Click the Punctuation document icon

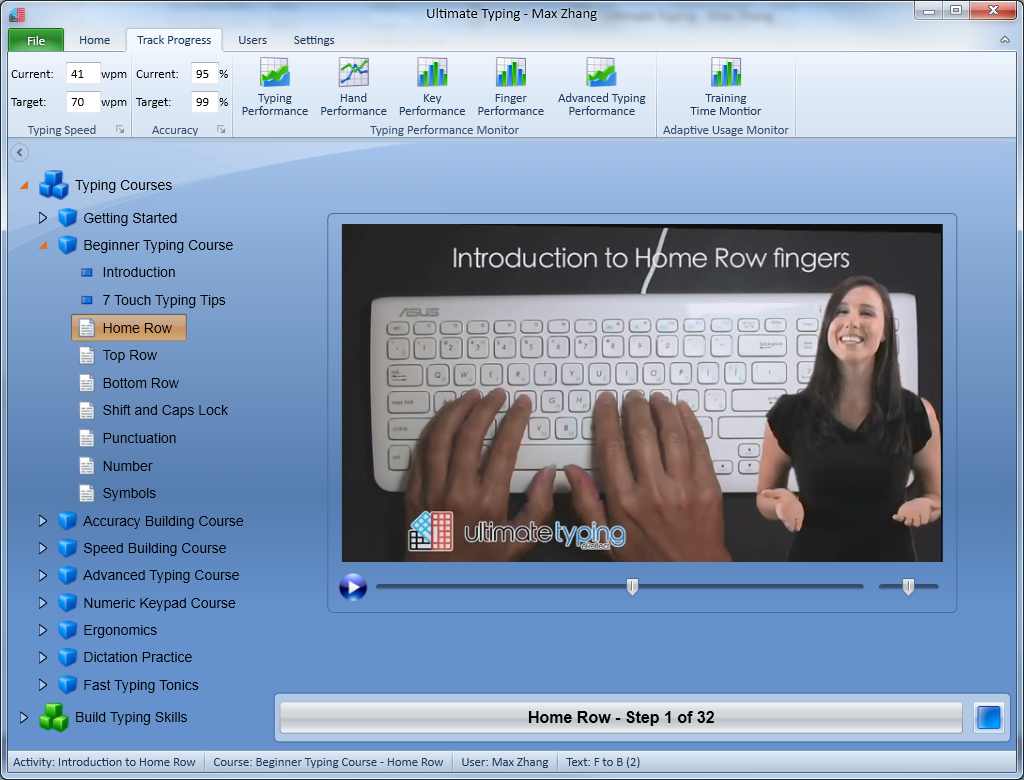(86, 438)
